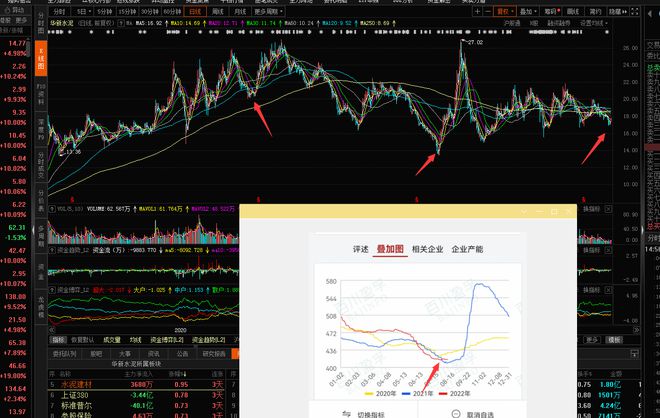Close the 资金博弈 indicator sub-panel
Screen dimensions: 660x418
[608, 290]
